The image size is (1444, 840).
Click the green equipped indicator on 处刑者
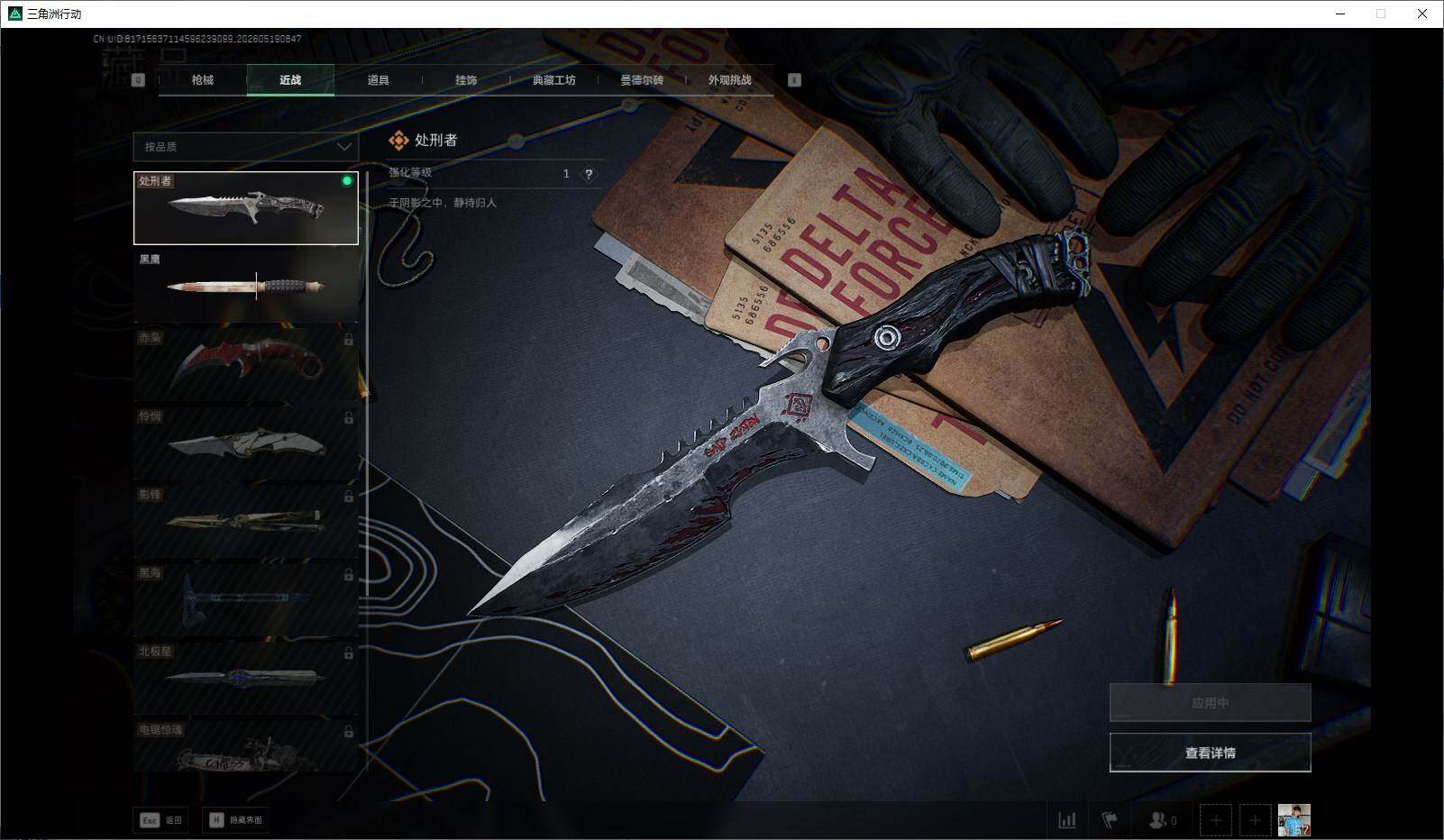pyautogui.click(x=346, y=181)
